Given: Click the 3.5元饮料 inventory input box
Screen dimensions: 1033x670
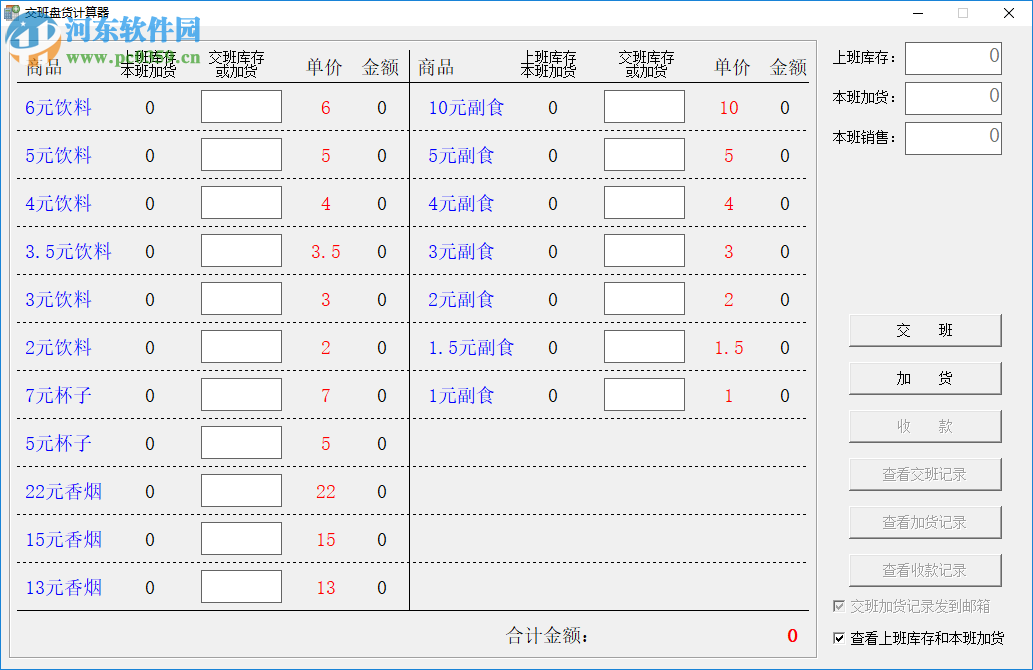Looking at the screenshot, I should click(240, 250).
